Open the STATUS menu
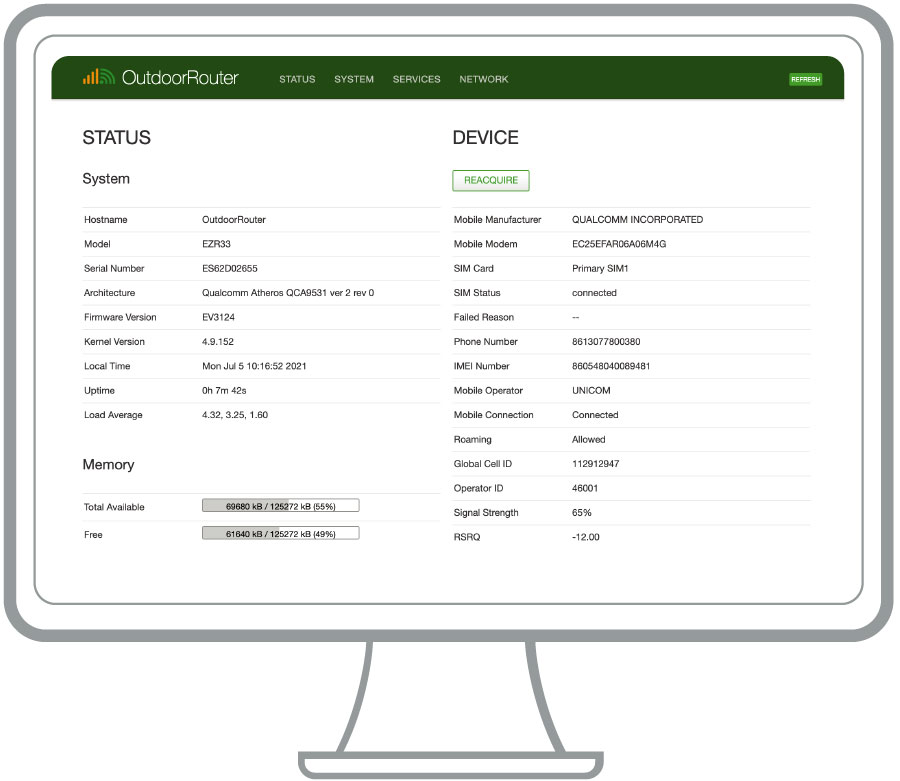The height and width of the screenshot is (781, 900). click(x=297, y=79)
